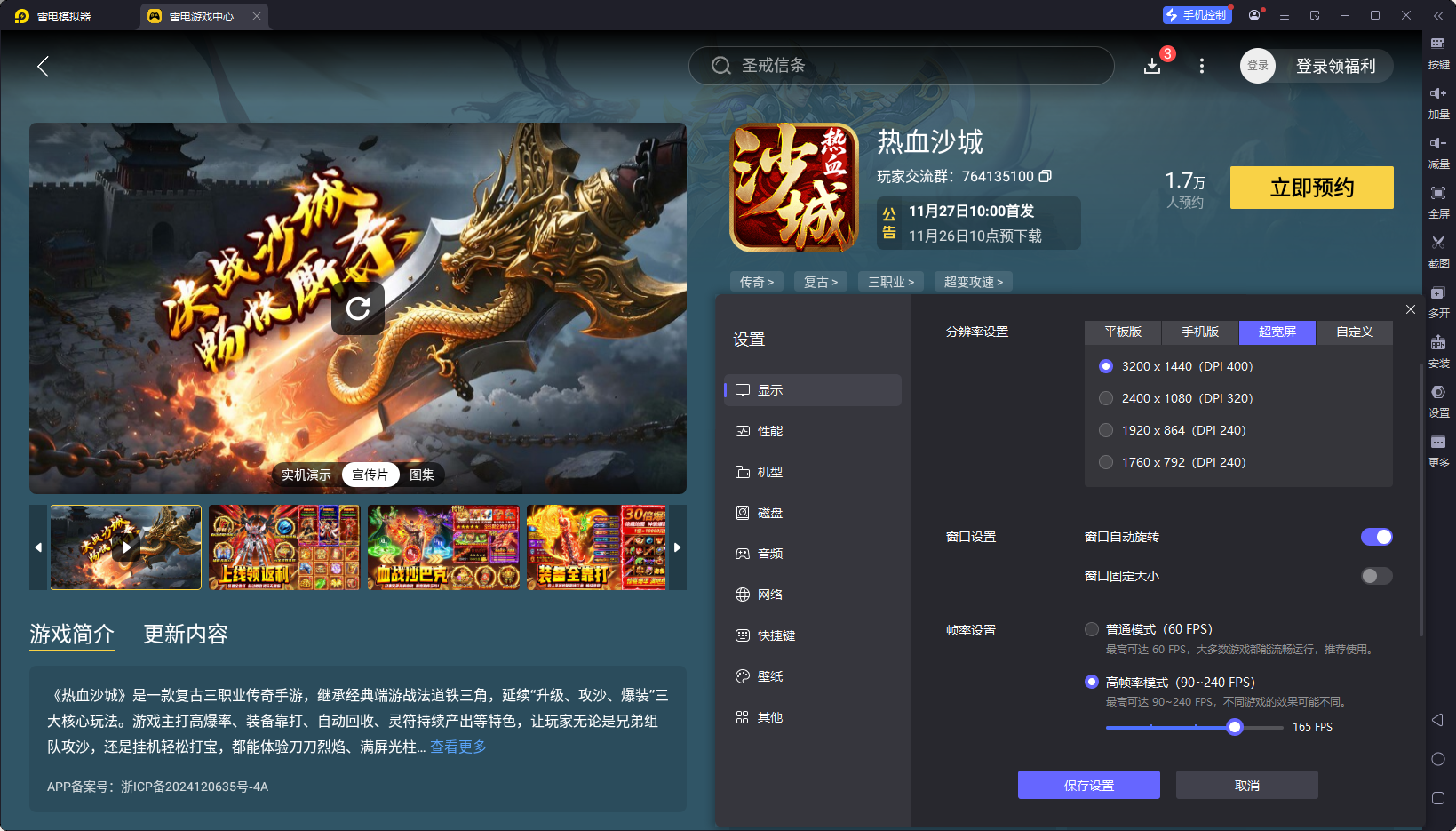Save settings with 保存设置 button

pos(1087,785)
